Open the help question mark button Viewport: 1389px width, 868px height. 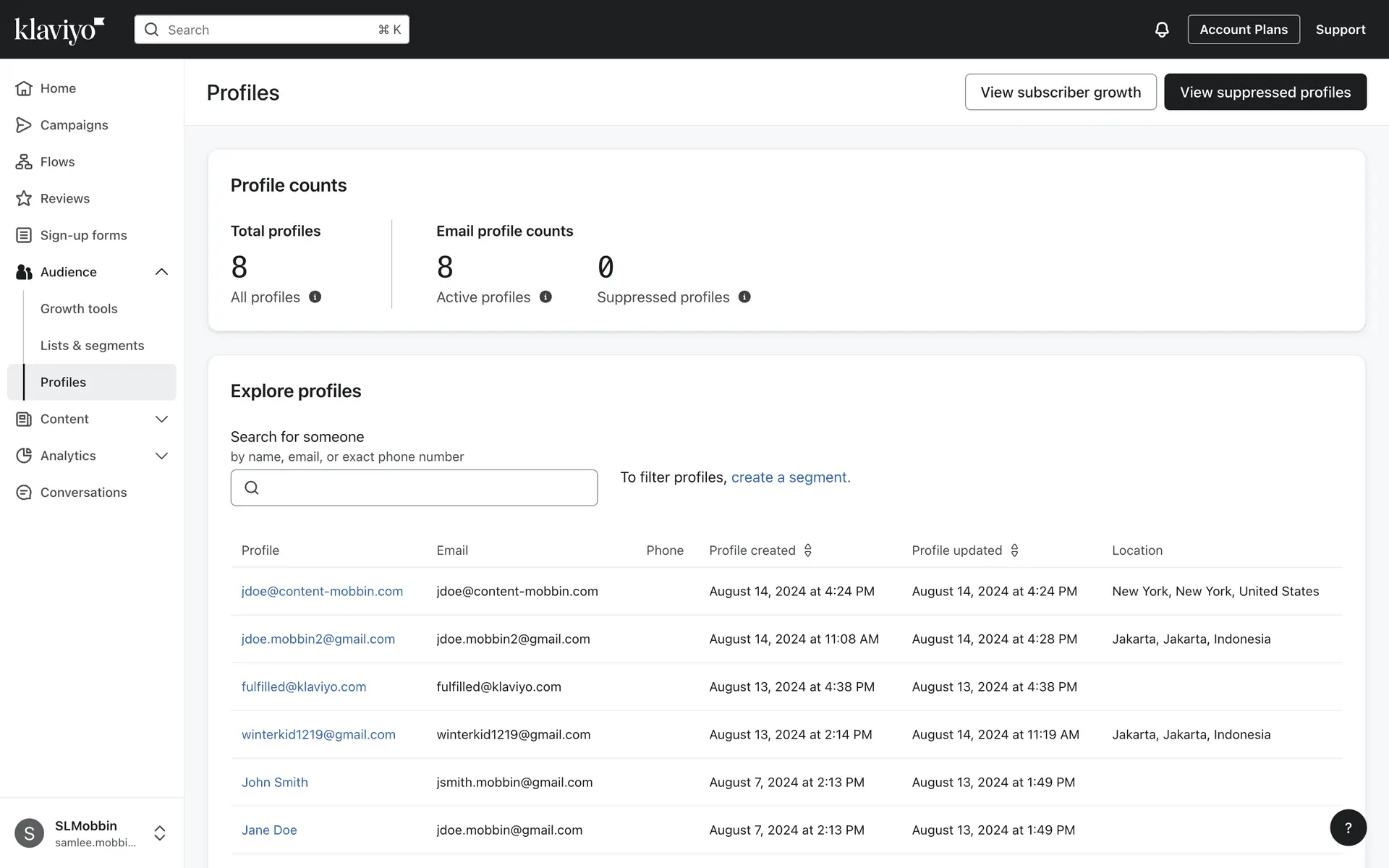(x=1347, y=827)
